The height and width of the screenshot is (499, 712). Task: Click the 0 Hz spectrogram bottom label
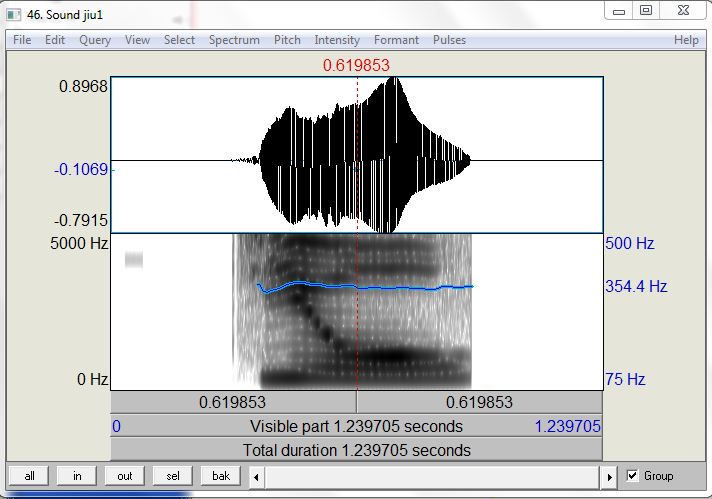pos(93,379)
